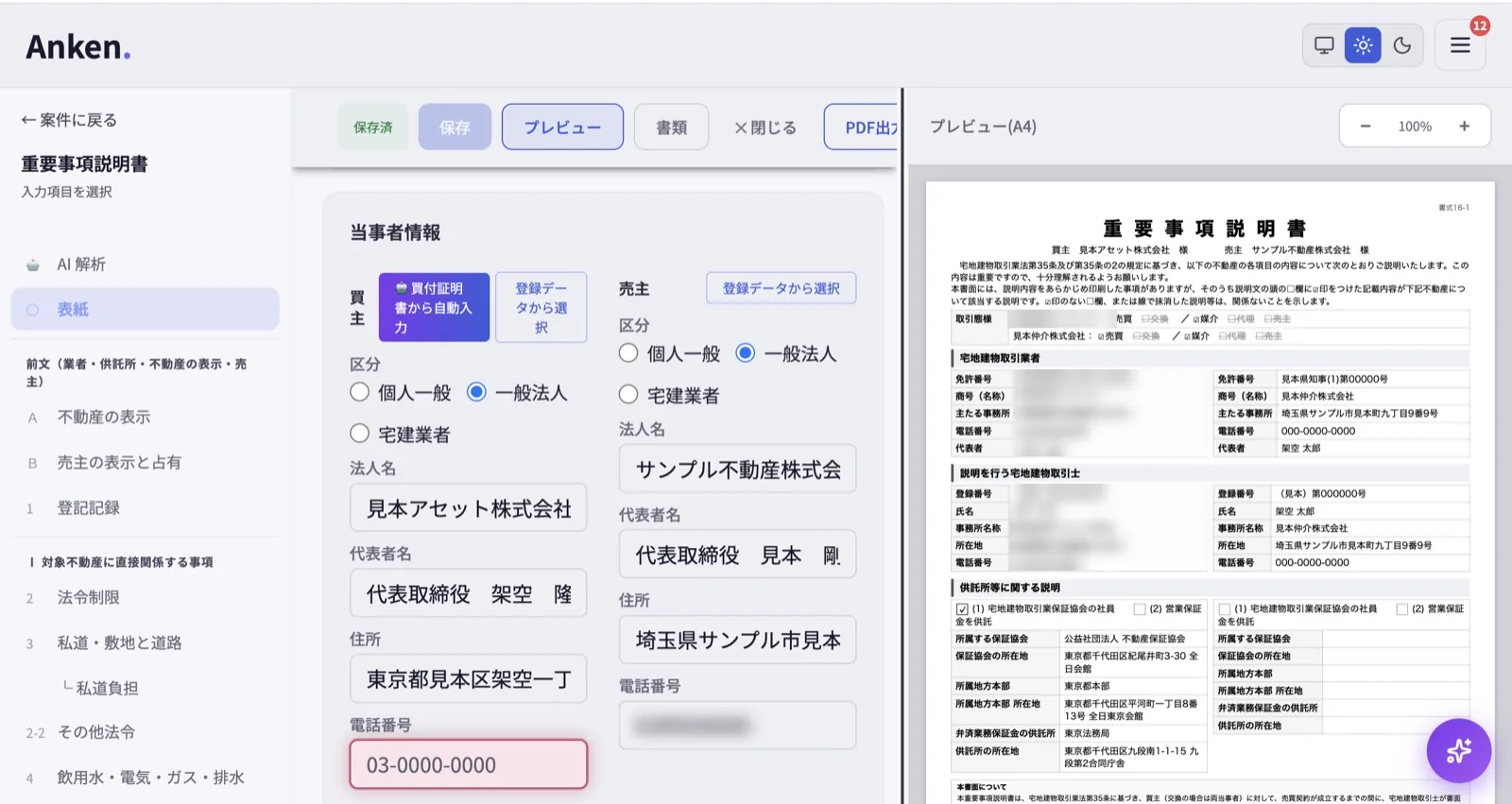
Task: Click the PDF出力 button
Action: coord(862,127)
